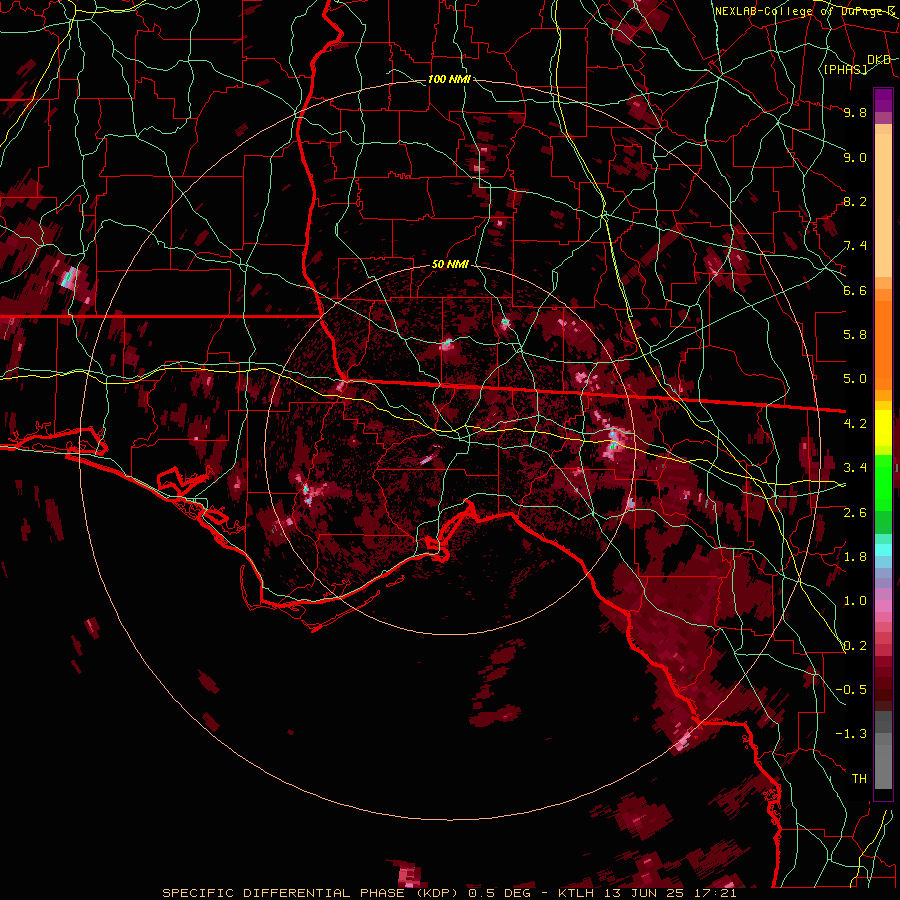The image size is (900, 900).
Task: Click the [PHAS] unit label
Action: point(845,69)
